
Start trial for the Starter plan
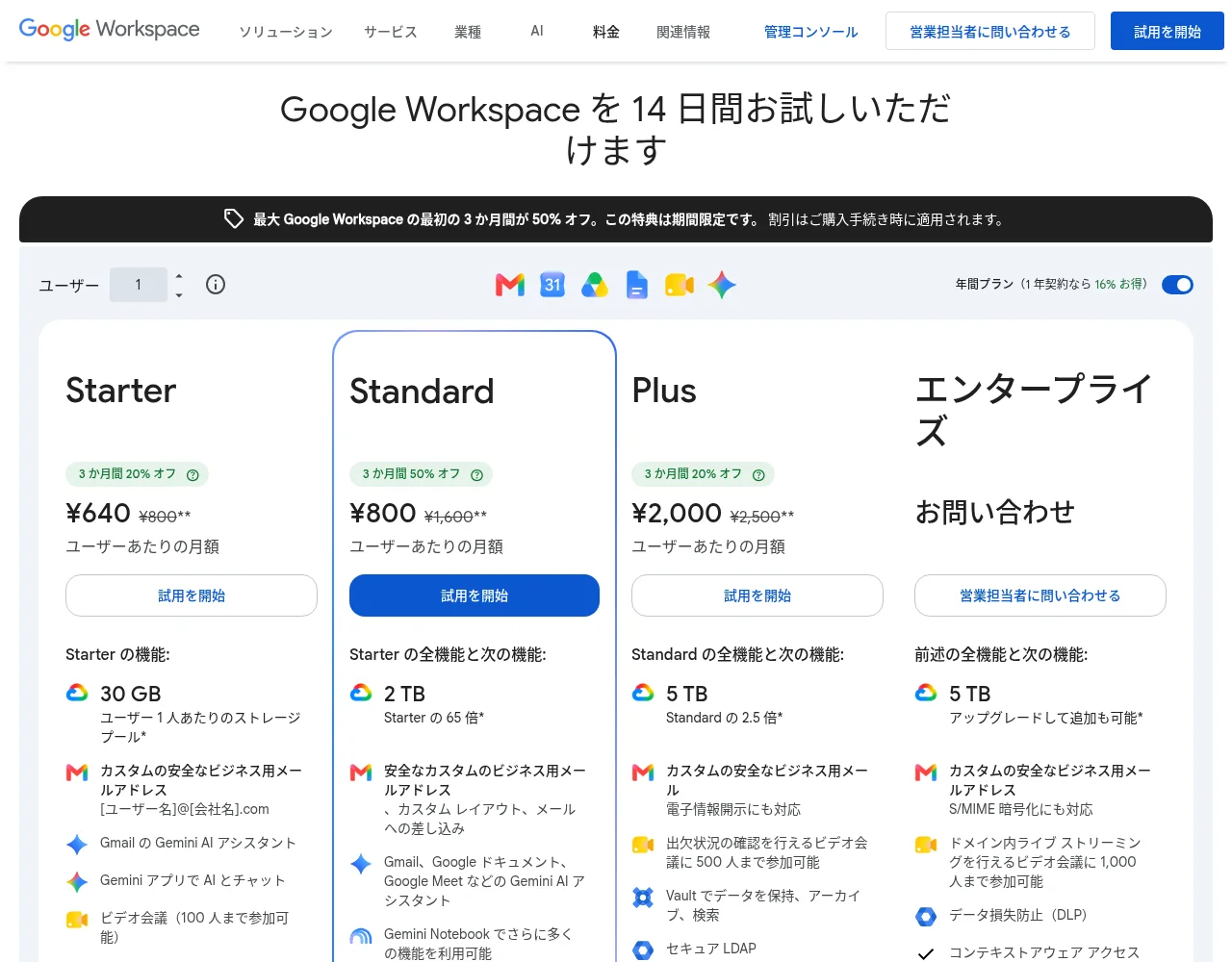(192, 595)
